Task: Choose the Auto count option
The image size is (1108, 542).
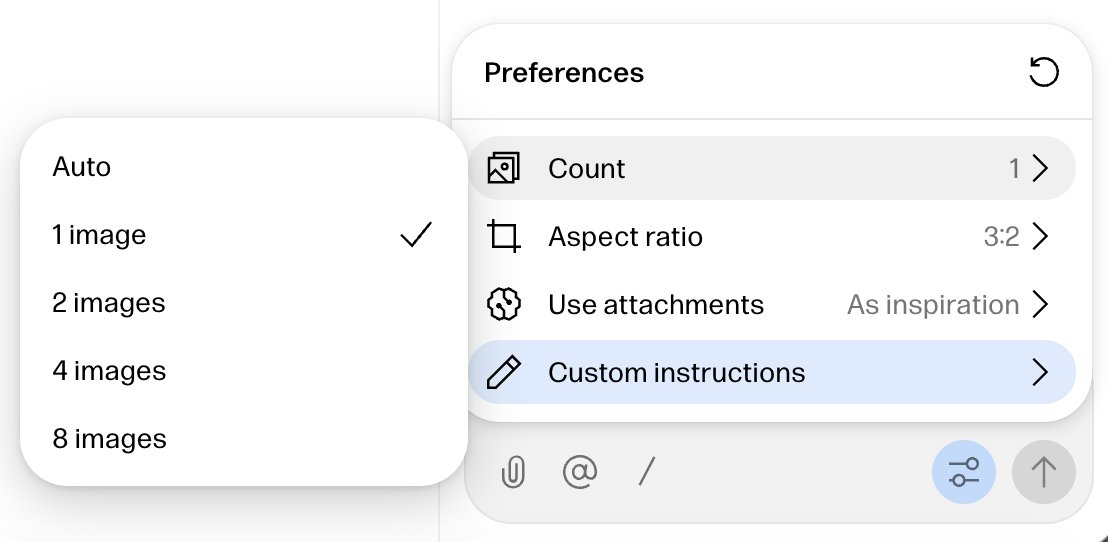Action: coord(244,167)
